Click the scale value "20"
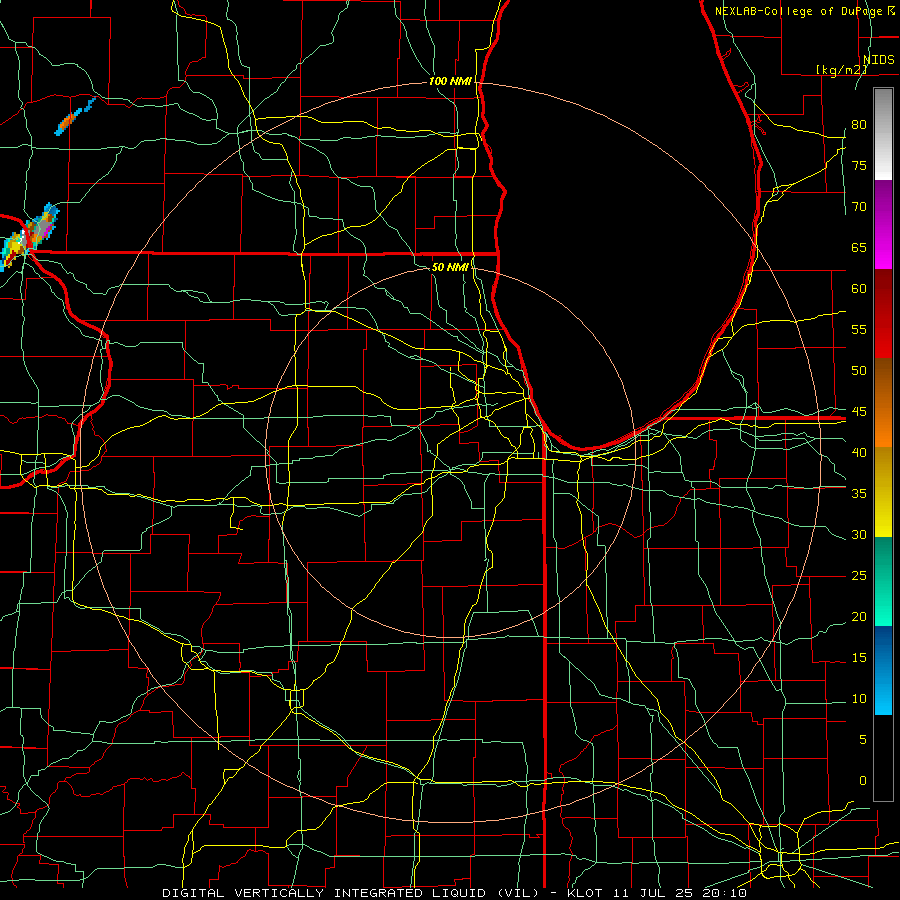 859,617
